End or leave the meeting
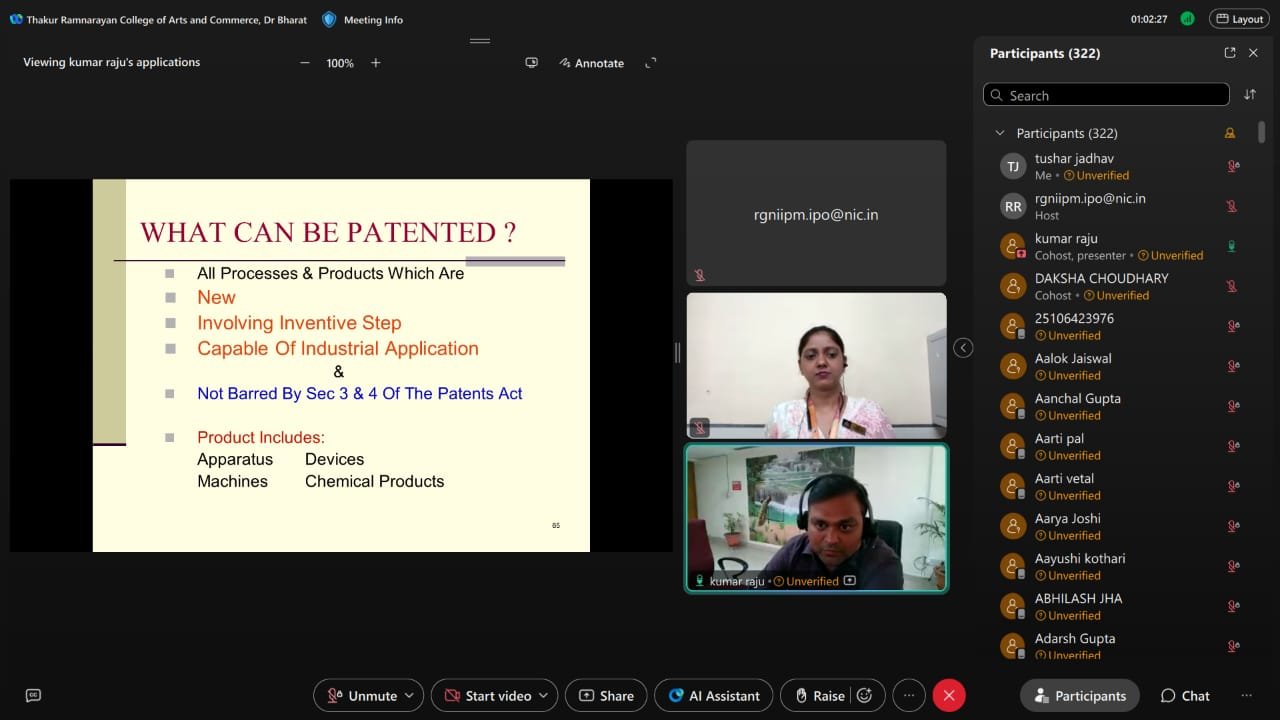1280x720 pixels. (949, 696)
